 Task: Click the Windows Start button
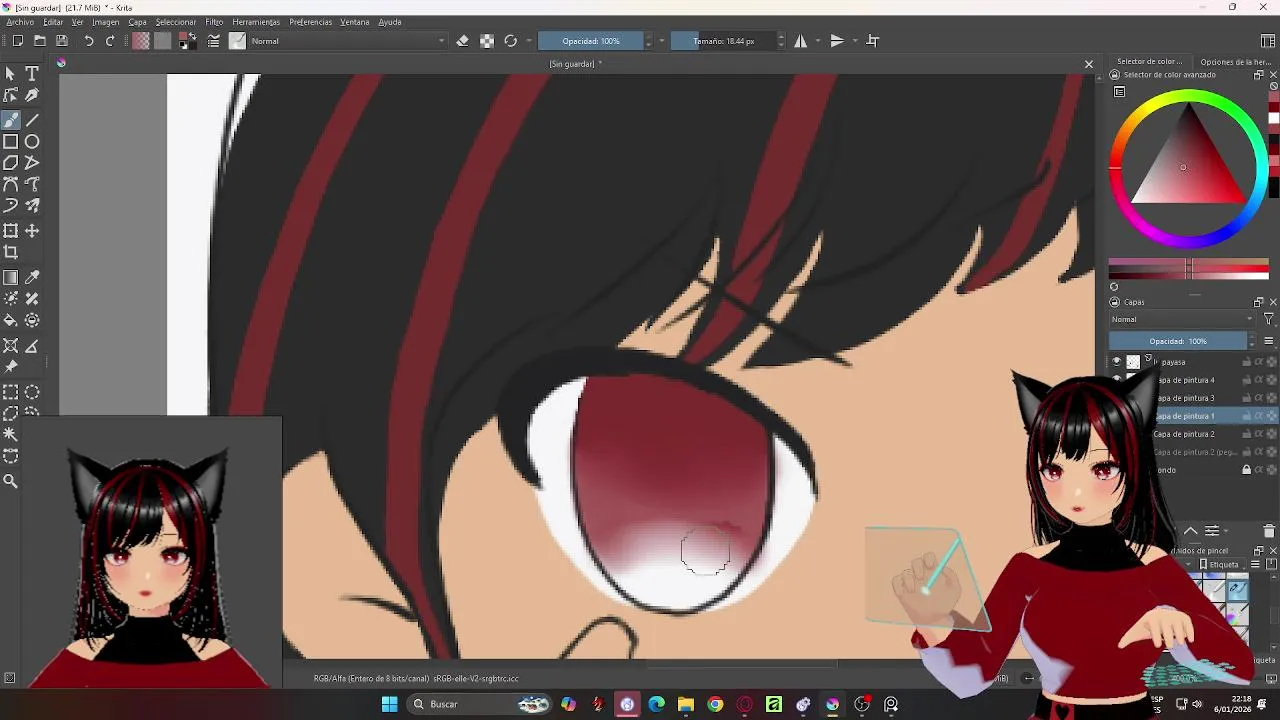[389, 705]
